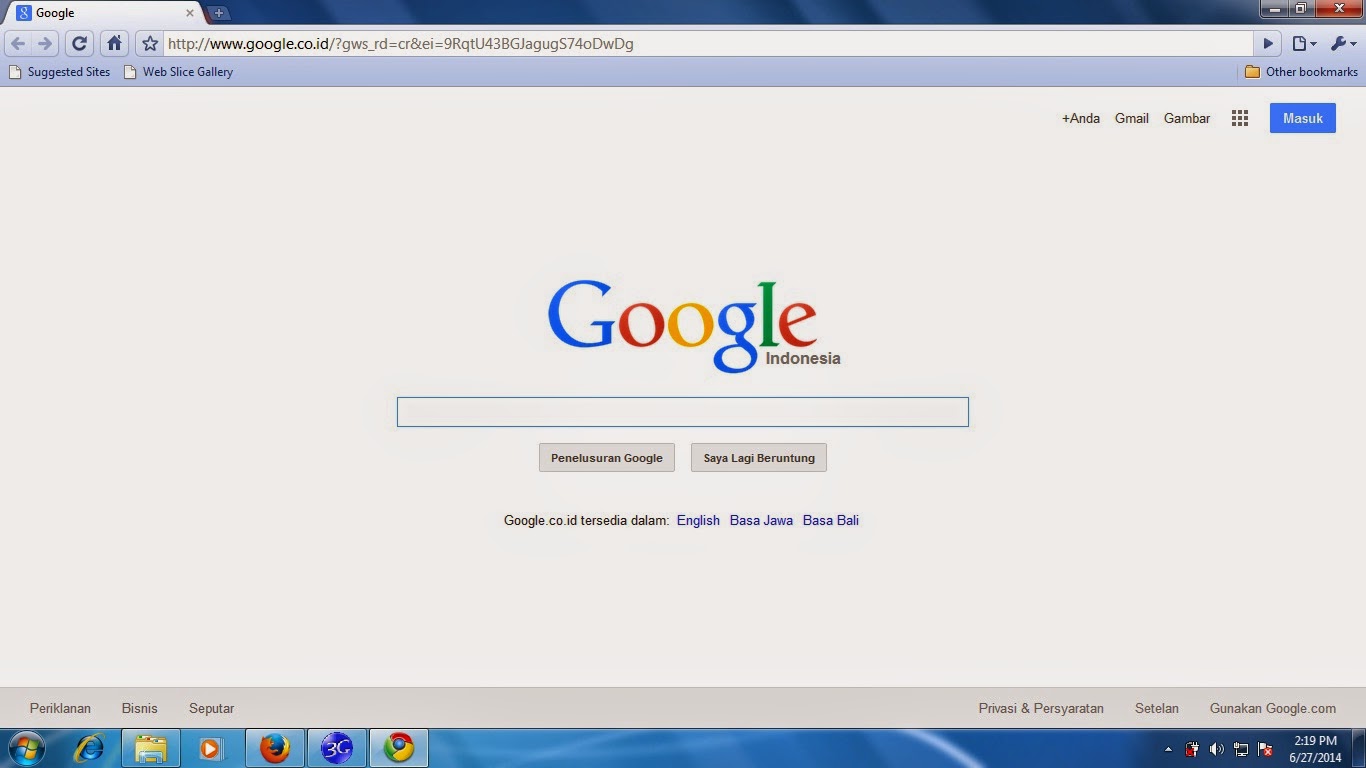Launch Firefox from the taskbar
The image size is (1366, 768).
pyautogui.click(x=274, y=748)
